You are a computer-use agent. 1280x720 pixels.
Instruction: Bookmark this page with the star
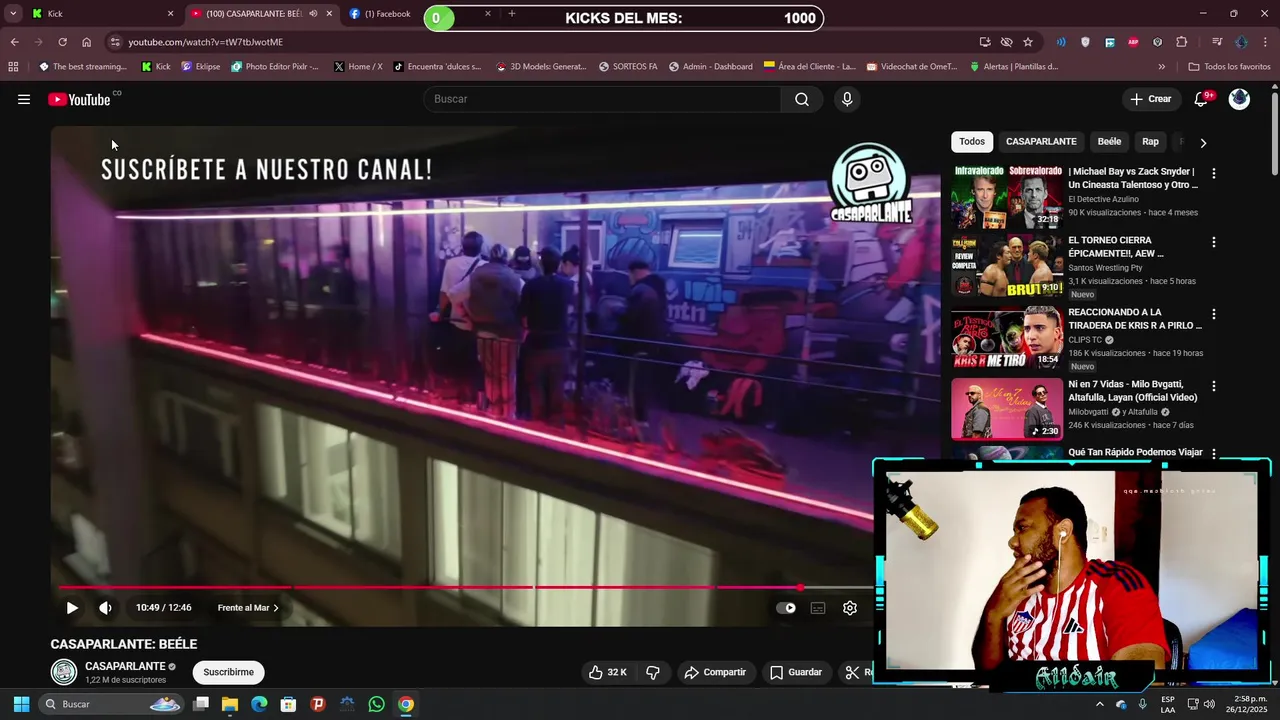click(x=1028, y=42)
